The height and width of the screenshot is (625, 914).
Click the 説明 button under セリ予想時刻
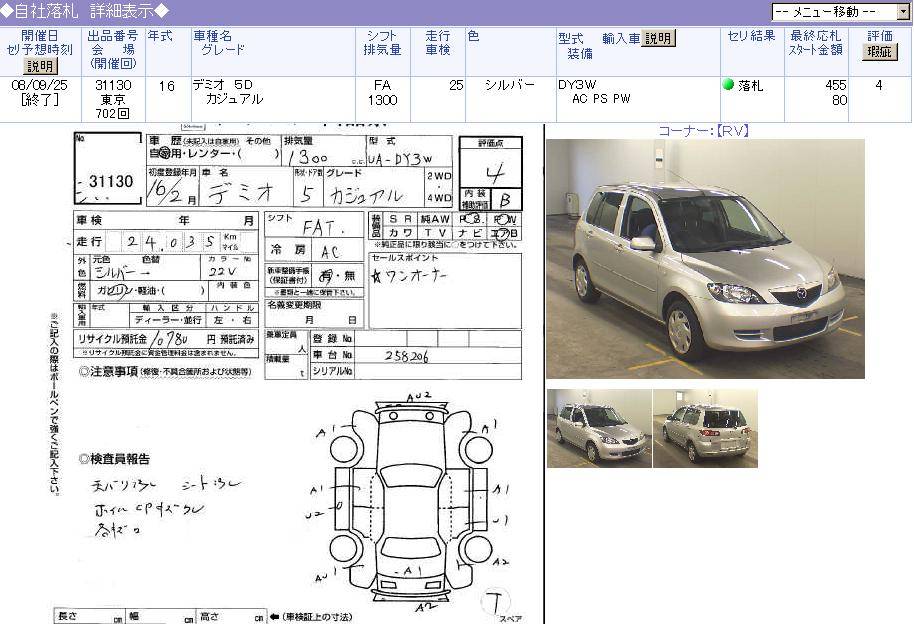click(40, 66)
